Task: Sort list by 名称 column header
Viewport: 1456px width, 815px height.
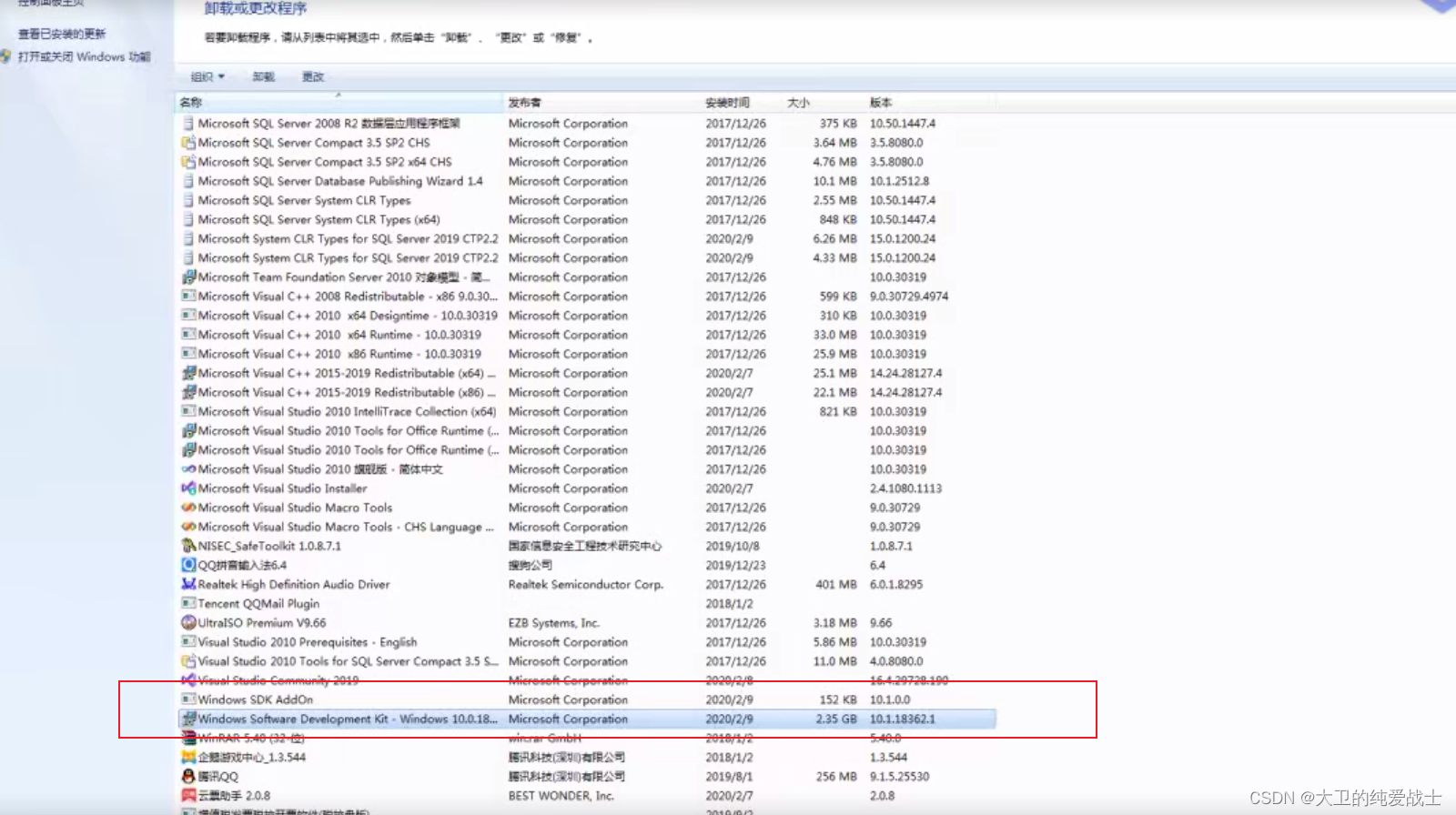Action: (x=339, y=103)
